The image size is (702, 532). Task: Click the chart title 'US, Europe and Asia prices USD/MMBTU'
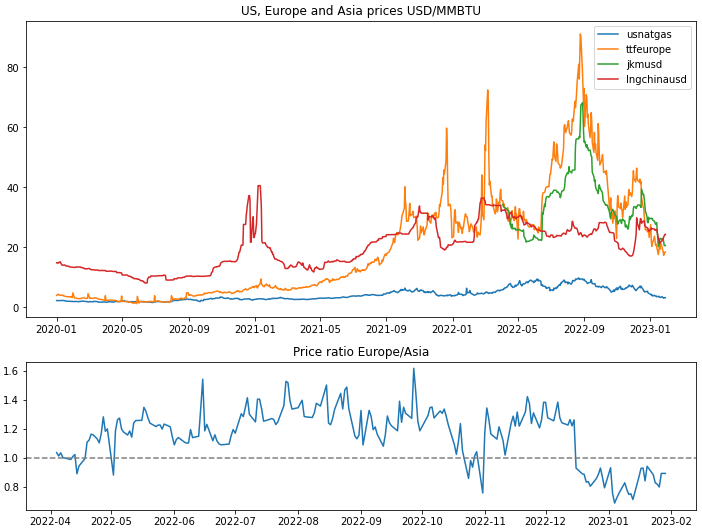point(361,10)
